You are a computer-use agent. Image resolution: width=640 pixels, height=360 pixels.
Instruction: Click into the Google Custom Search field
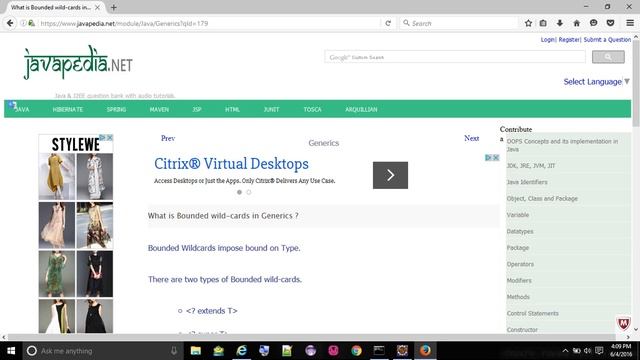[x=455, y=57]
